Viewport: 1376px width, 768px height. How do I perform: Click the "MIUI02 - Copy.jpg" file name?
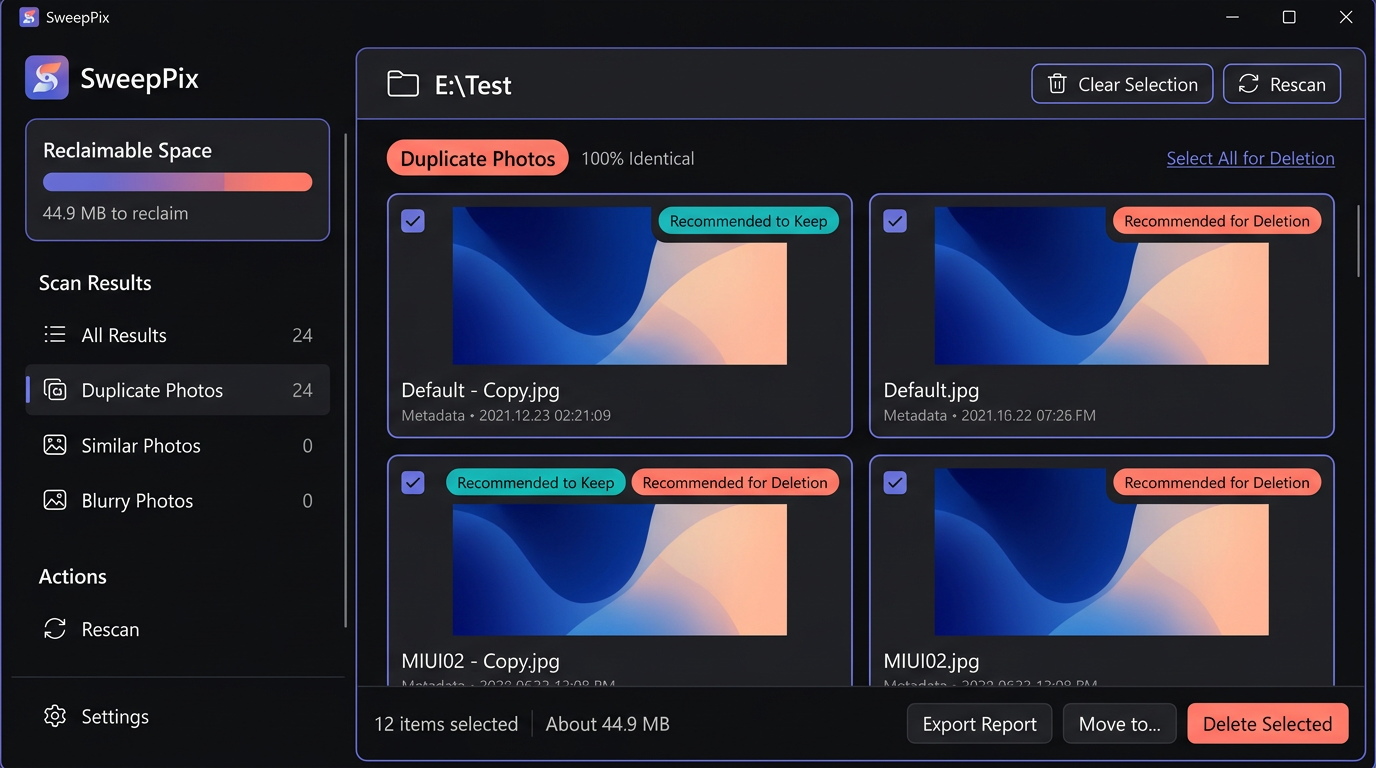click(480, 661)
